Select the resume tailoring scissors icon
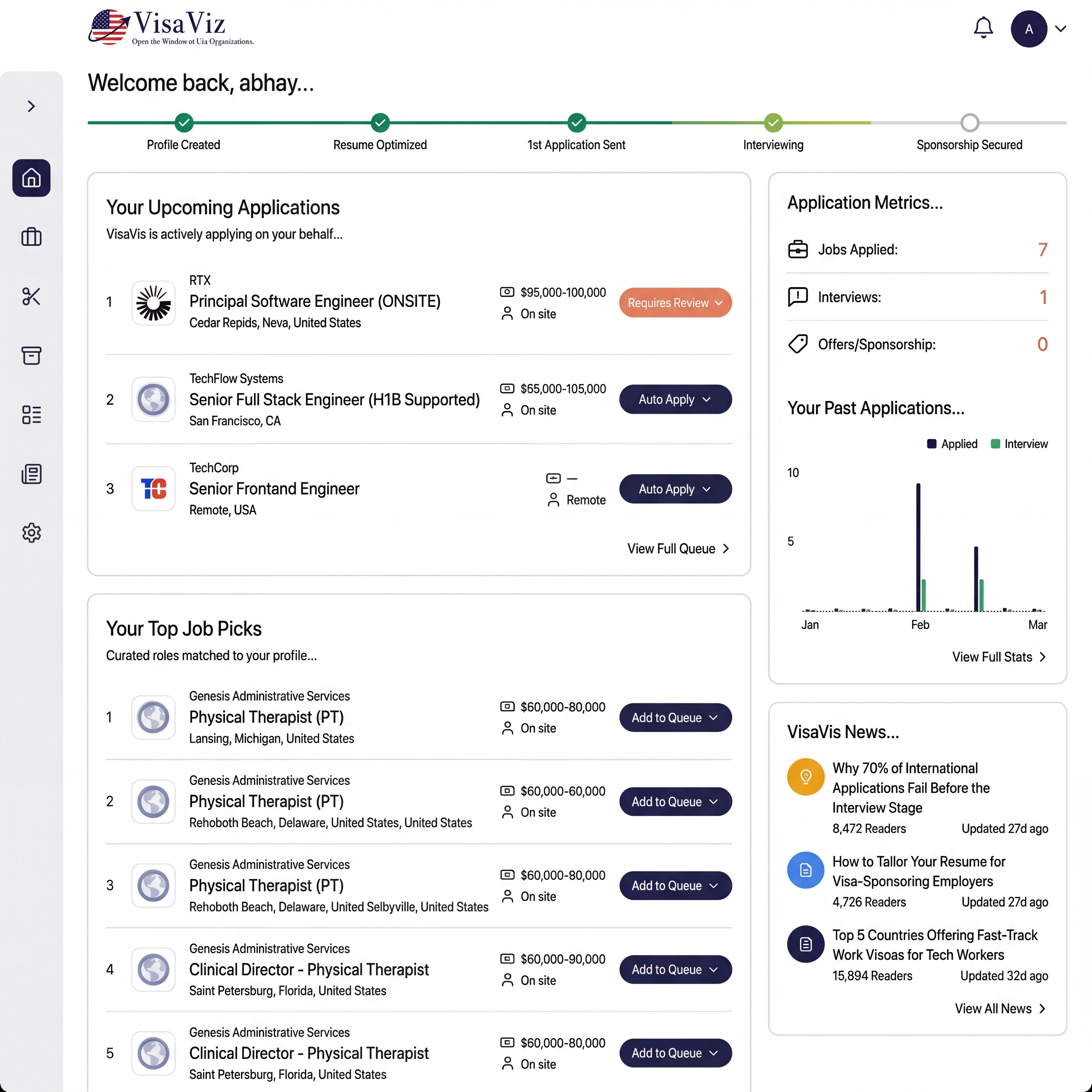Viewport: 1092px width, 1092px height. 31,296
